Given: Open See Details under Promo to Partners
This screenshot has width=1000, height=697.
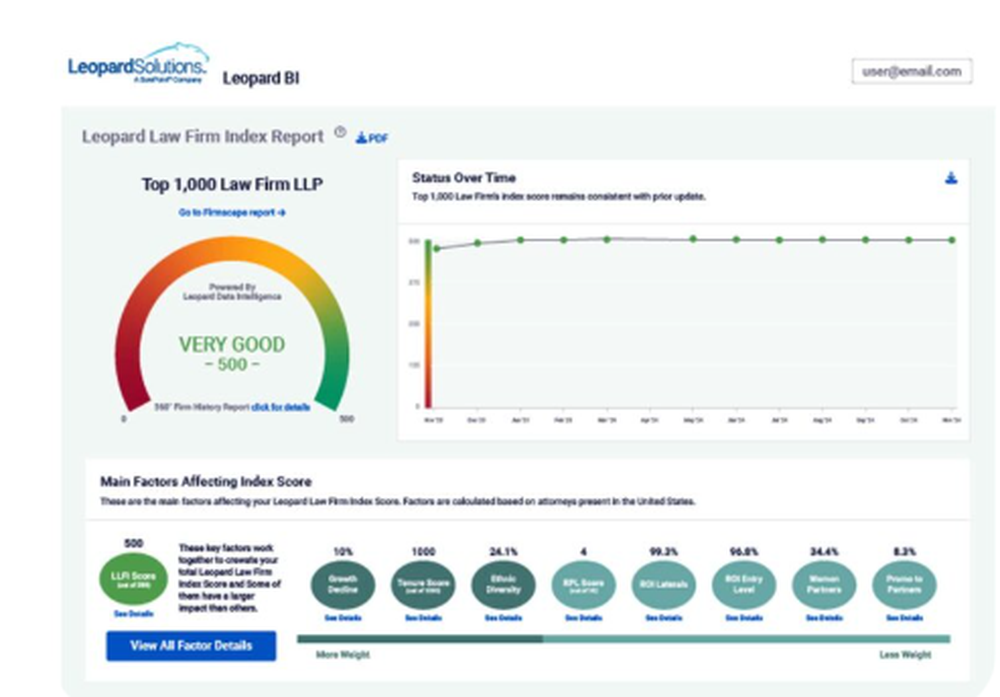Looking at the screenshot, I should [x=904, y=618].
